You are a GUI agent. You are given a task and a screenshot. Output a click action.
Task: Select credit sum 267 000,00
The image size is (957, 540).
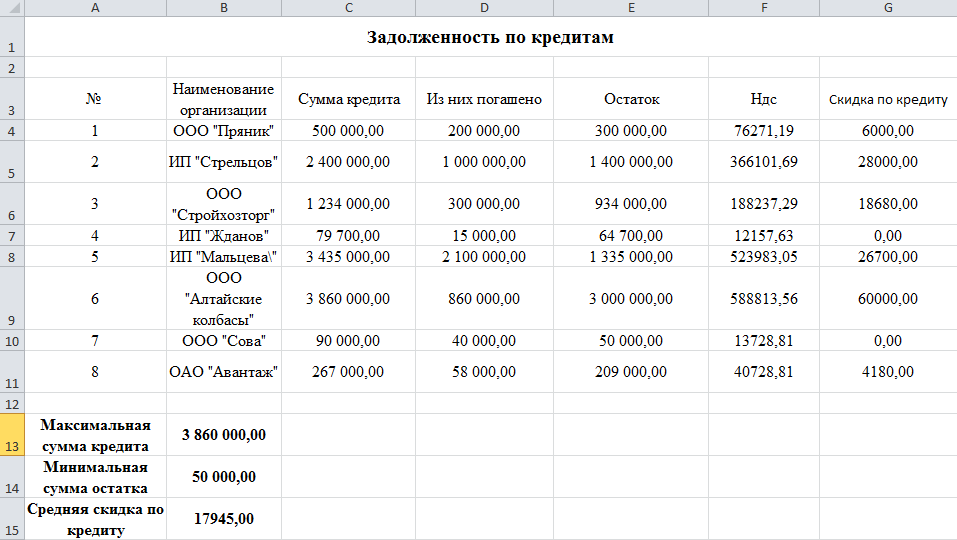pos(348,372)
